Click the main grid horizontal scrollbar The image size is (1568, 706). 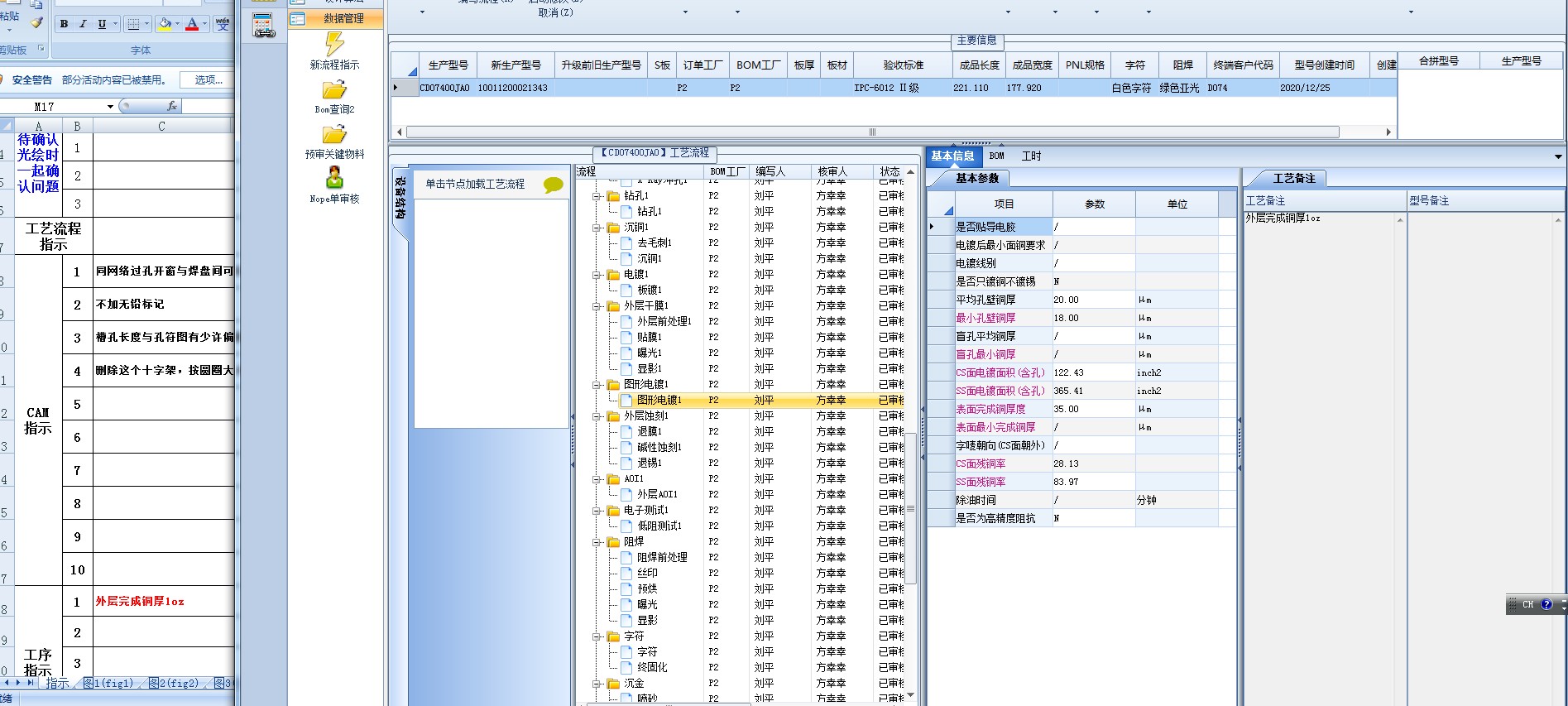[x=872, y=132]
